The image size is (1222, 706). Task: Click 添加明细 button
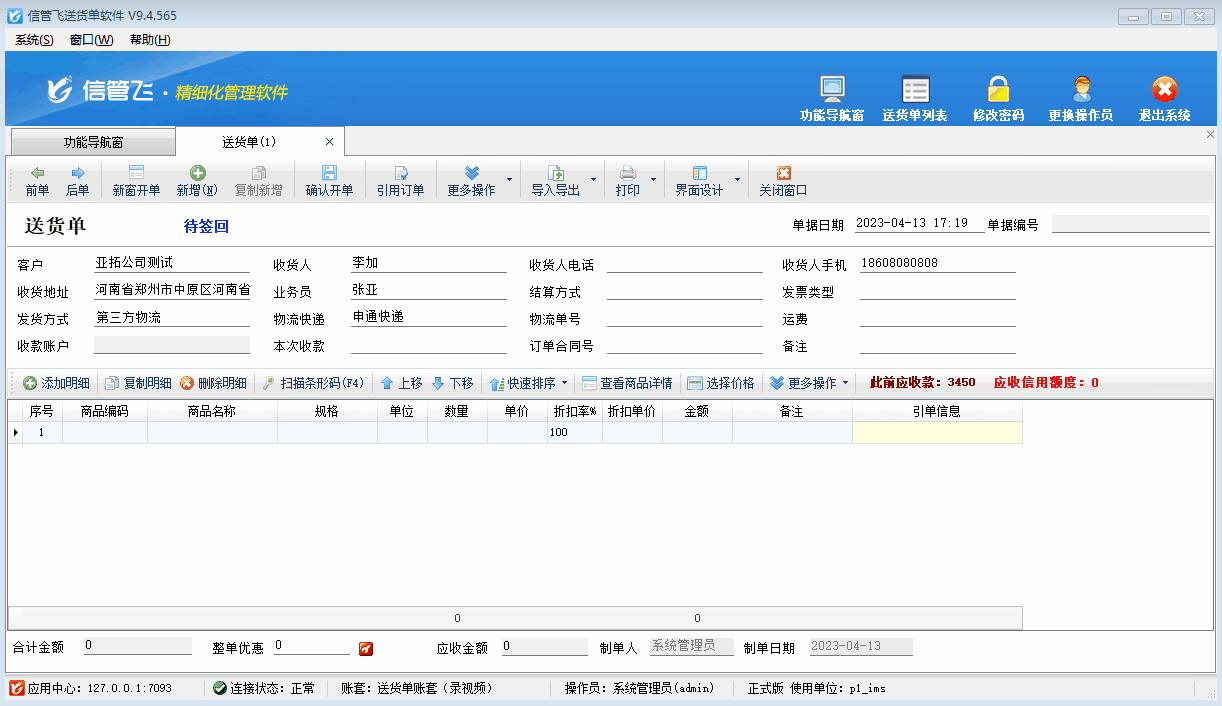tap(56, 383)
